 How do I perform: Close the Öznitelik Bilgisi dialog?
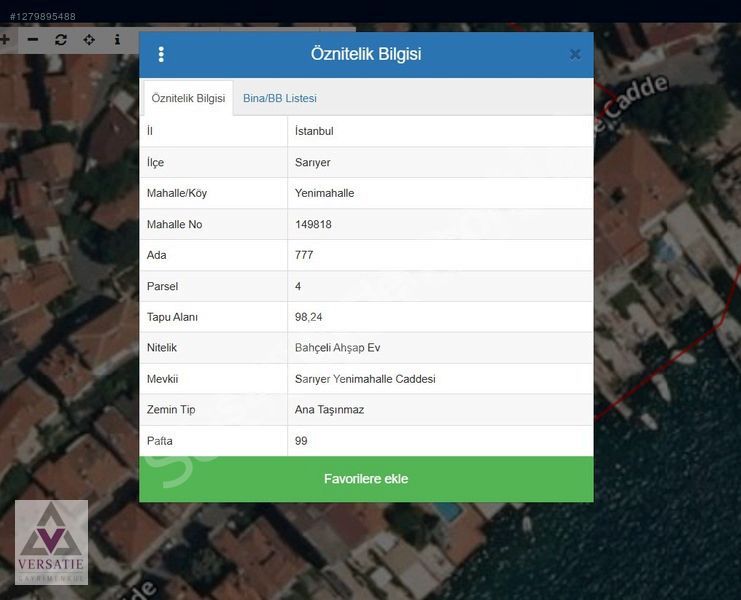coord(575,54)
